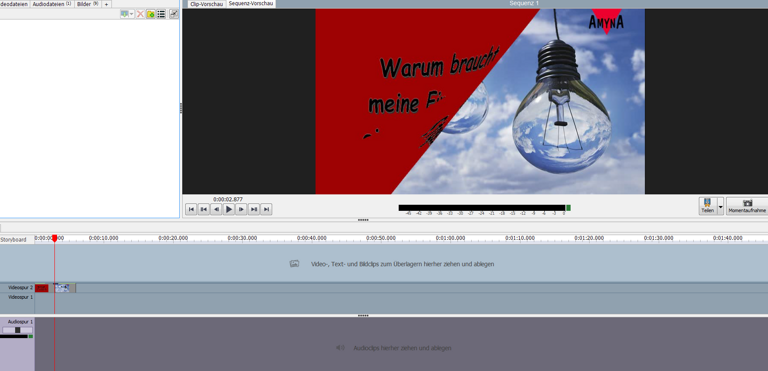Select the light bulb clip on Videospur 2
This screenshot has width=768, height=371.
click(62, 288)
